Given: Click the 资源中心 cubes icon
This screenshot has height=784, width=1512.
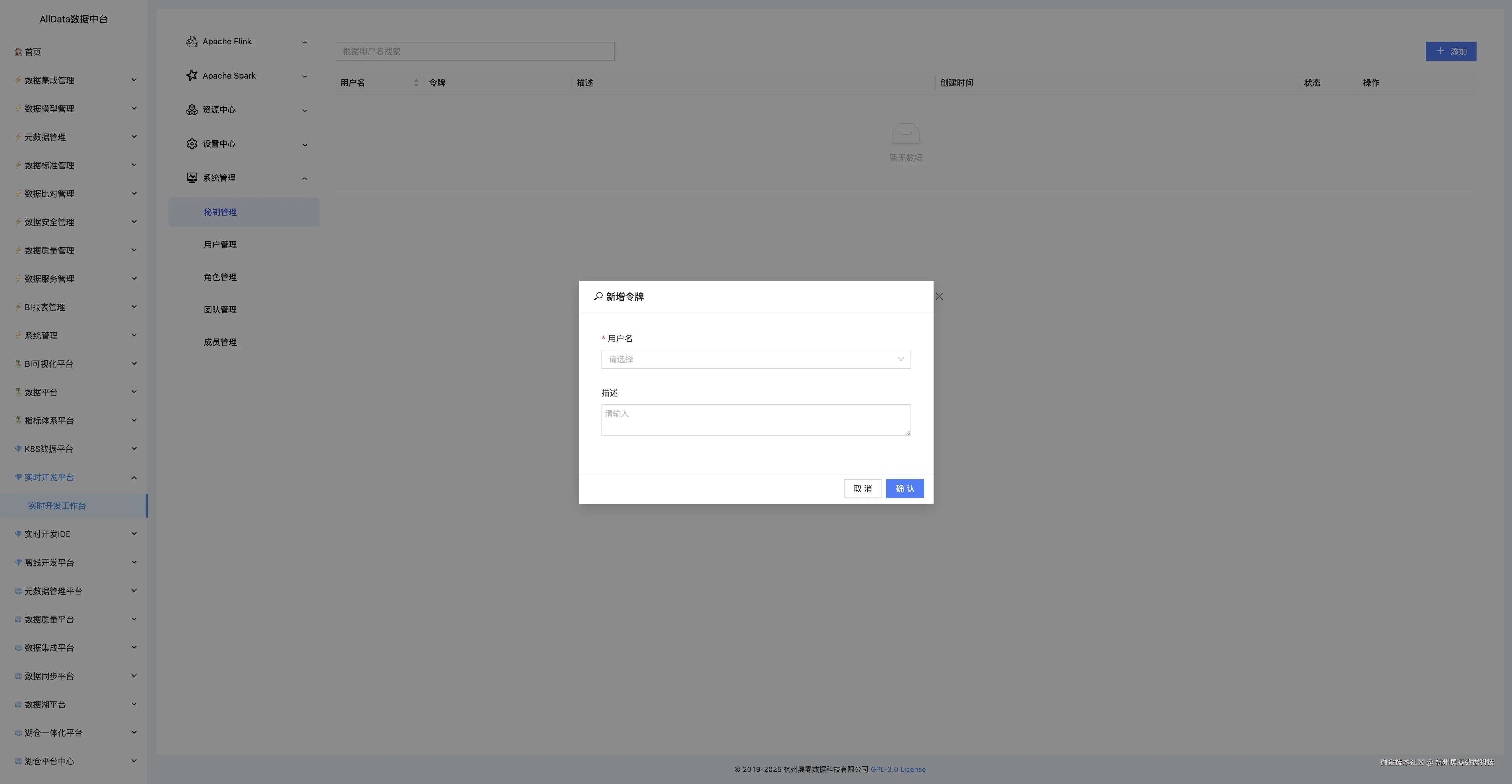Looking at the screenshot, I should (x=191, y=110).
